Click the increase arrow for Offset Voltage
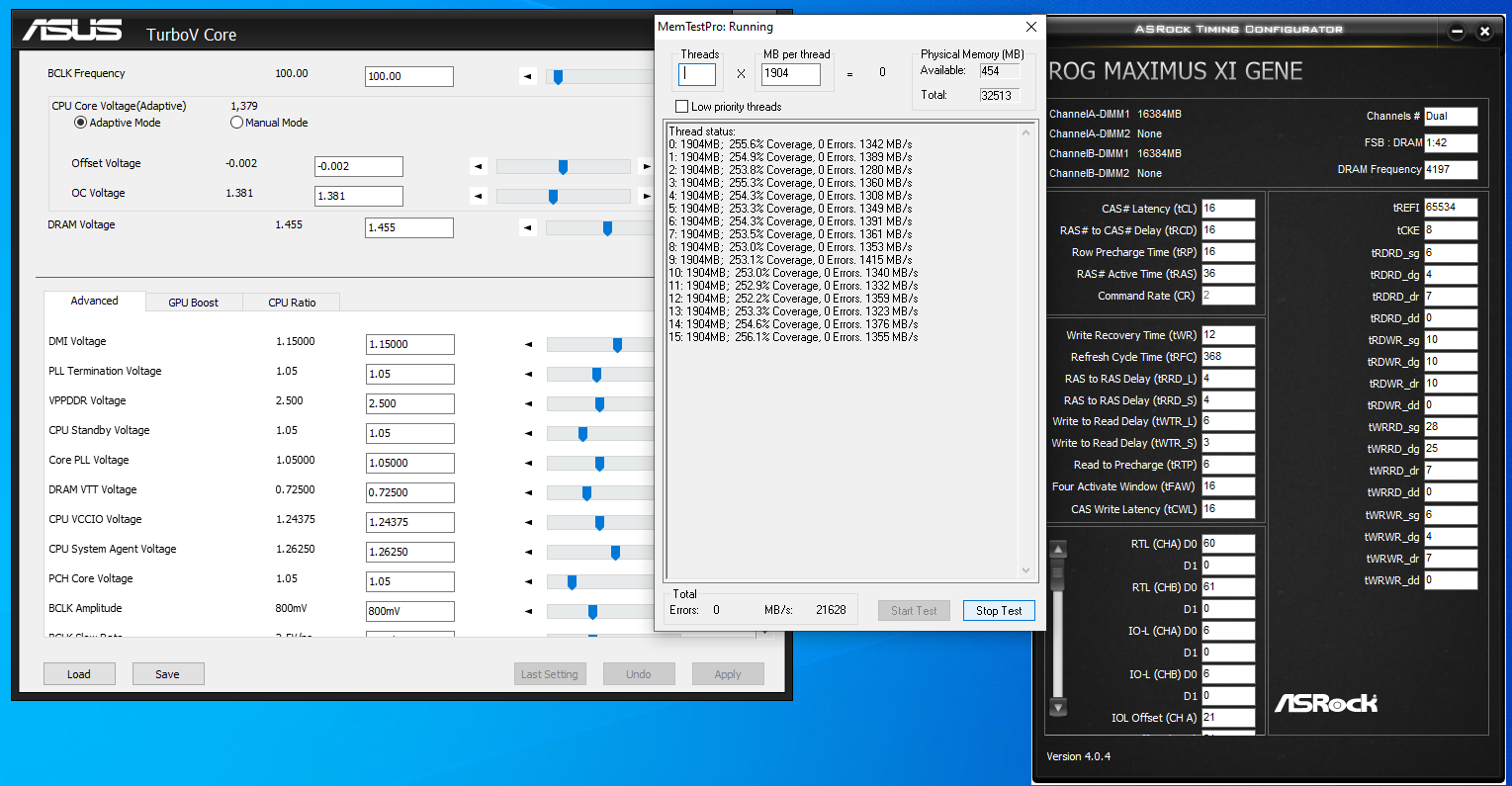The image size is (1512, 786). point(647,166)
